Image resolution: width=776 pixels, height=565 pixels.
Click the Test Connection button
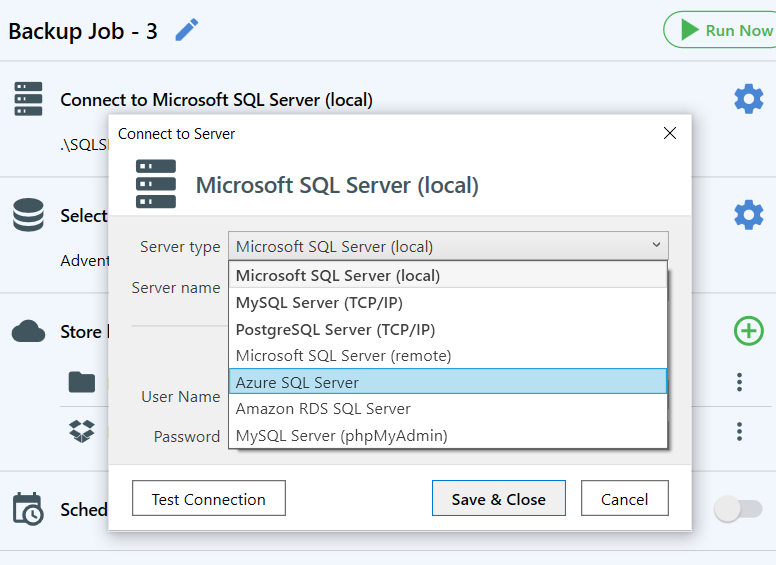point(209,498)
